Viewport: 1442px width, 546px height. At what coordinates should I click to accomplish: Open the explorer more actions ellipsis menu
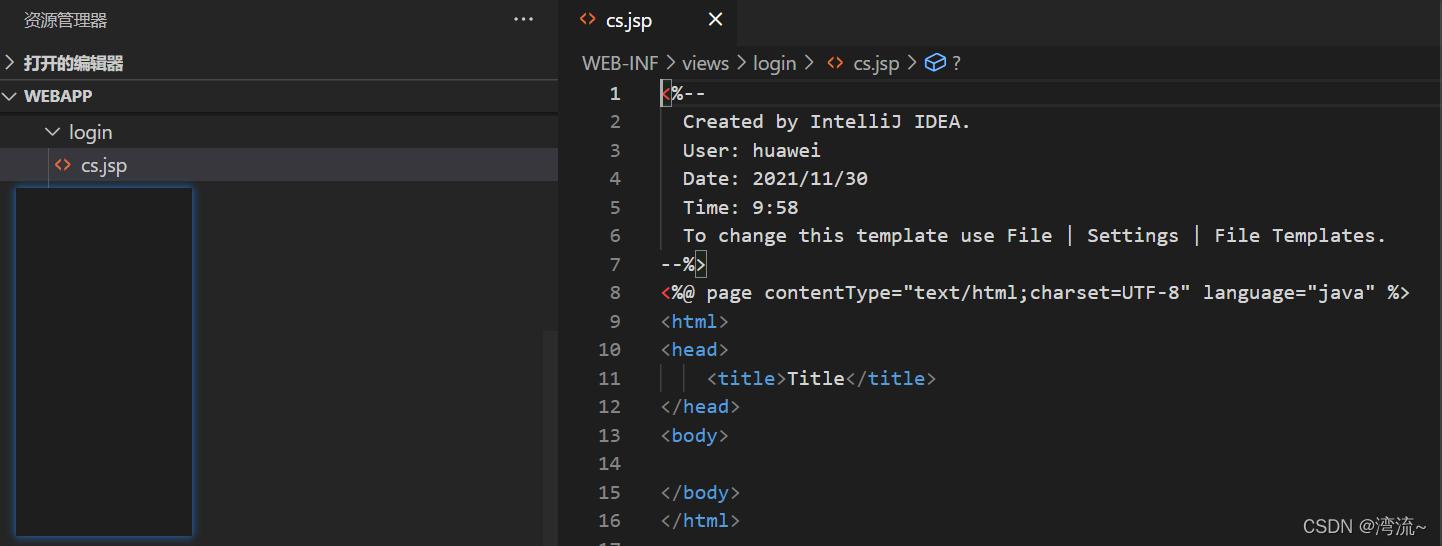[x=523, y=19]
